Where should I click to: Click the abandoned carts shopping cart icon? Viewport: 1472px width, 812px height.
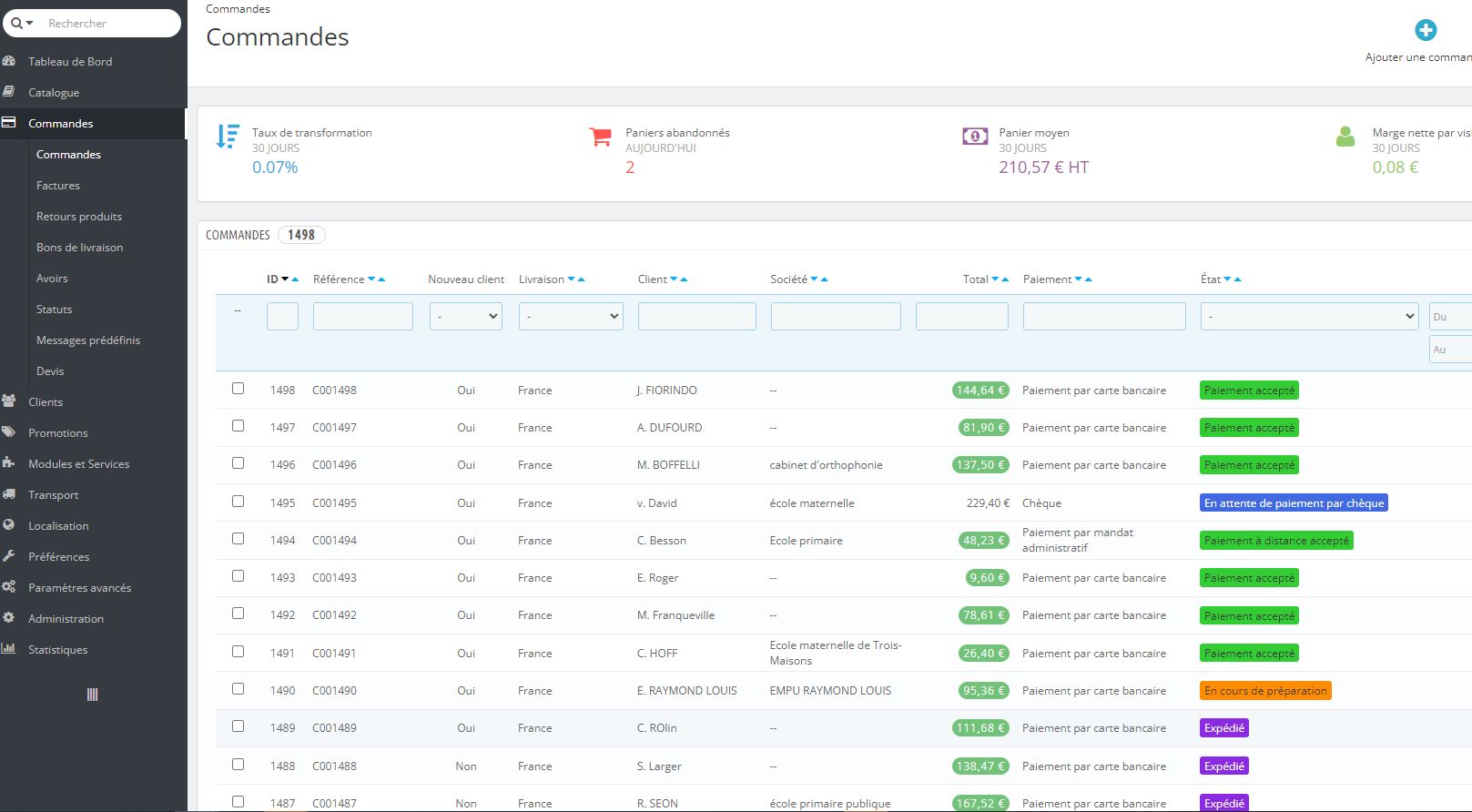point(601,137)
